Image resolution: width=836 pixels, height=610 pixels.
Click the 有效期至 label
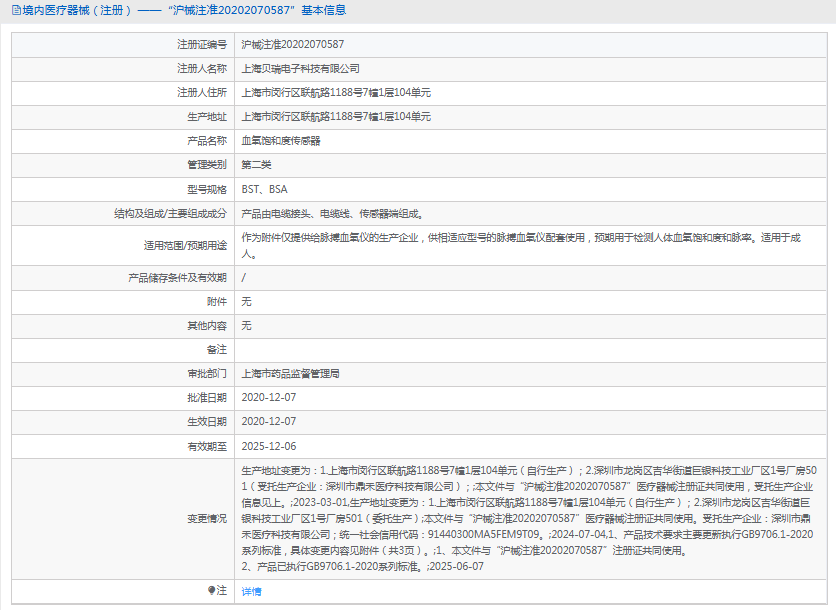point(207,446)
